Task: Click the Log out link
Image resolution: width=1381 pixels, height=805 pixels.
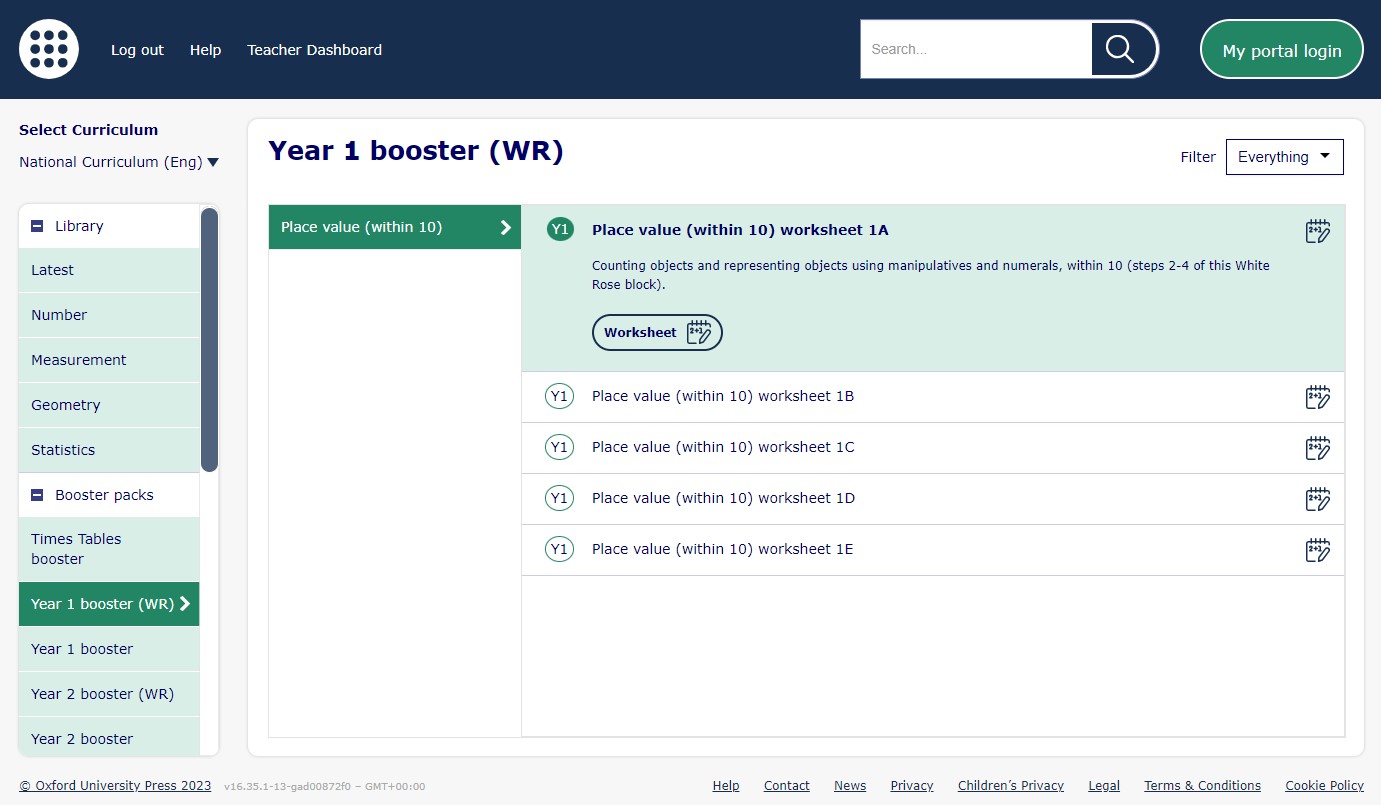Action: click(137, 50)
